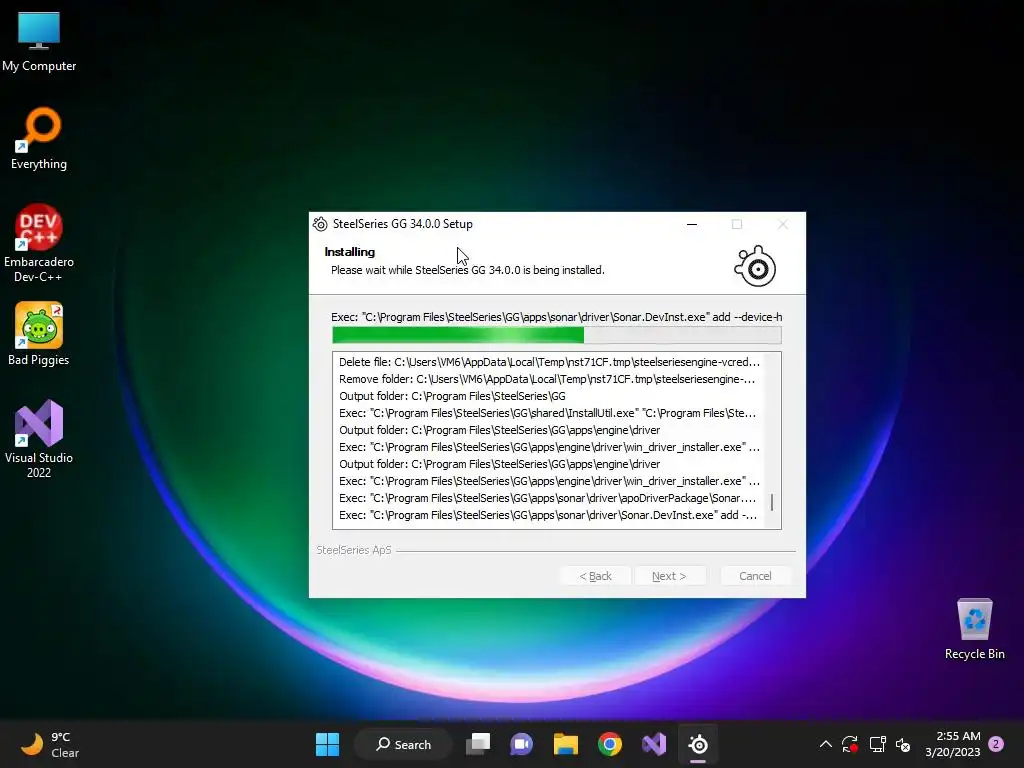Select the log line 'Delete file: C:\Users\VM6...'
The height and width of the screenshot is (768, 1024).
coord(549,362)
